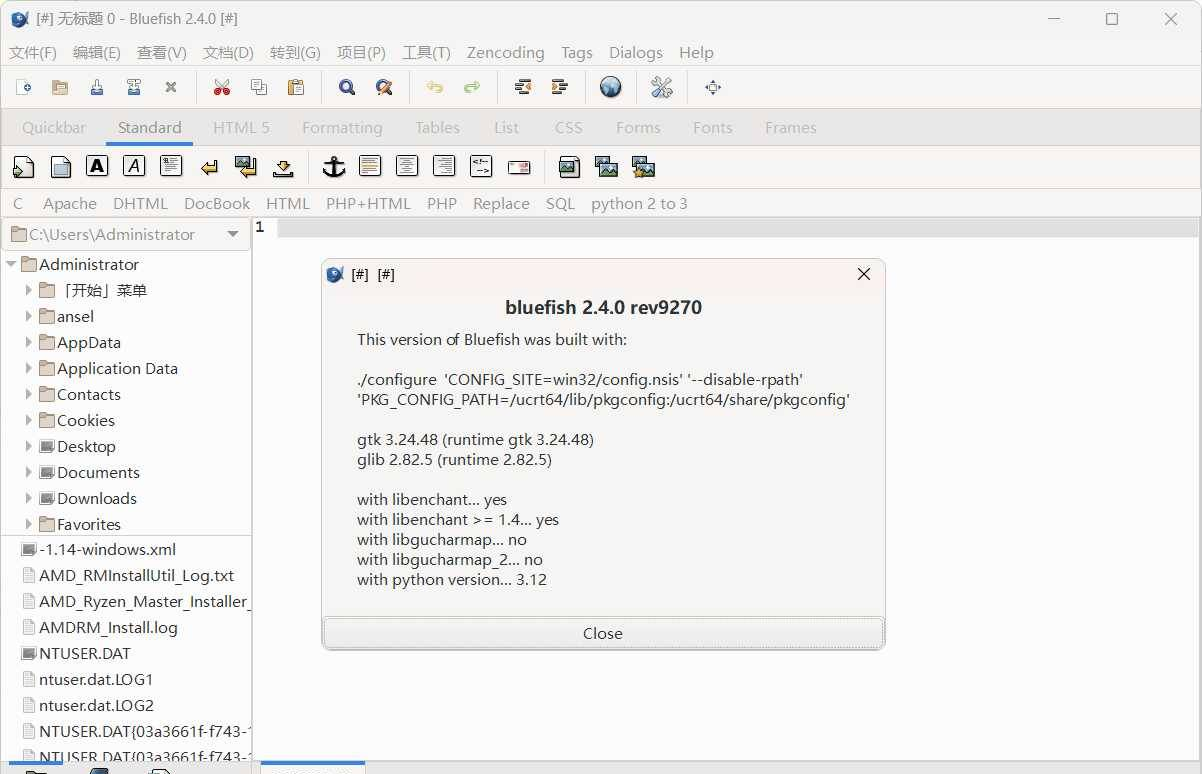Collapse the Administrator root folder
Image resolution: width=1202 pixels, height=774 pixels.
[x=12, y=264]
